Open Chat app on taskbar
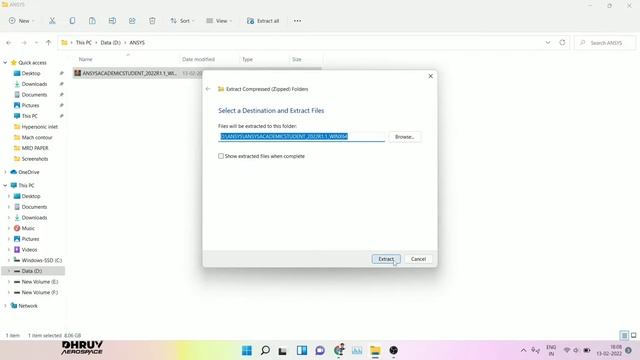 coord(320,350)
